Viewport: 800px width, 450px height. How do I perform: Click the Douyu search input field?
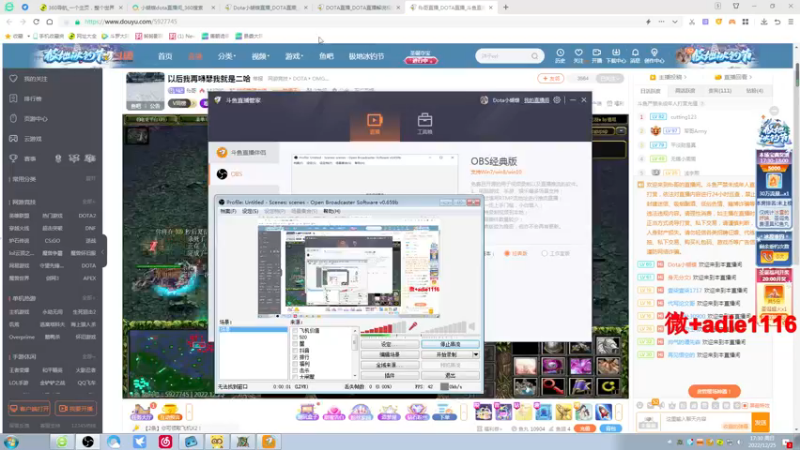click(x=504, y=56)
